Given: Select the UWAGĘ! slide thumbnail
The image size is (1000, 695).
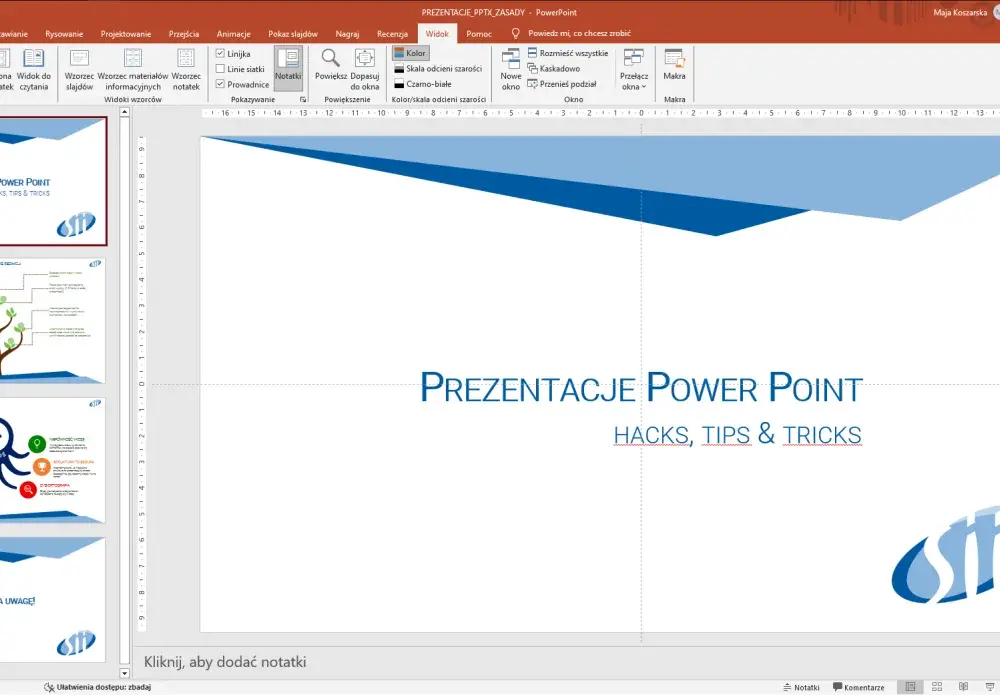Looking at the screenshot, I should tap(52, 599).
